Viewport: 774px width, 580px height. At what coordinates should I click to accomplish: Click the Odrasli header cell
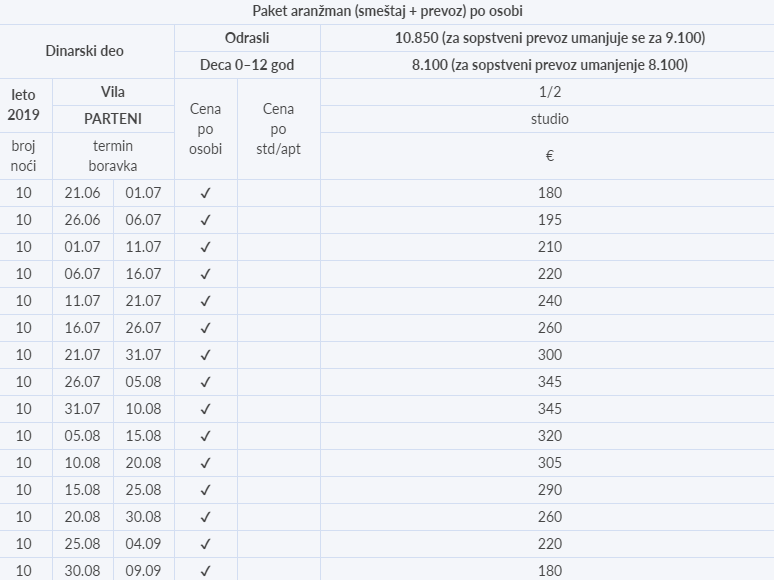click(247, 38)
